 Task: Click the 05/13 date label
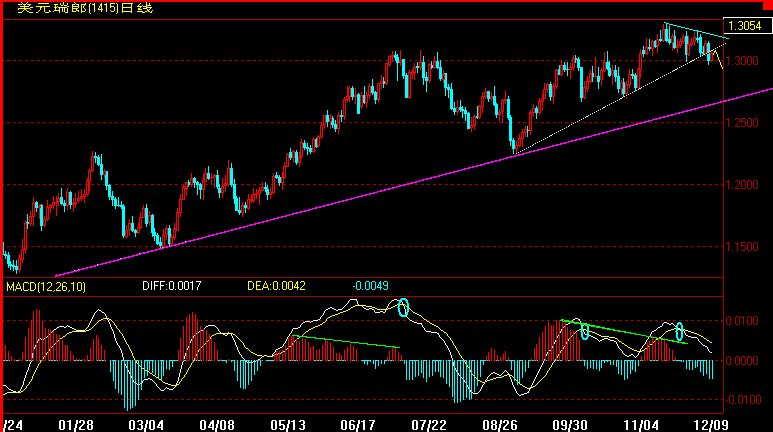coord(287,425)
